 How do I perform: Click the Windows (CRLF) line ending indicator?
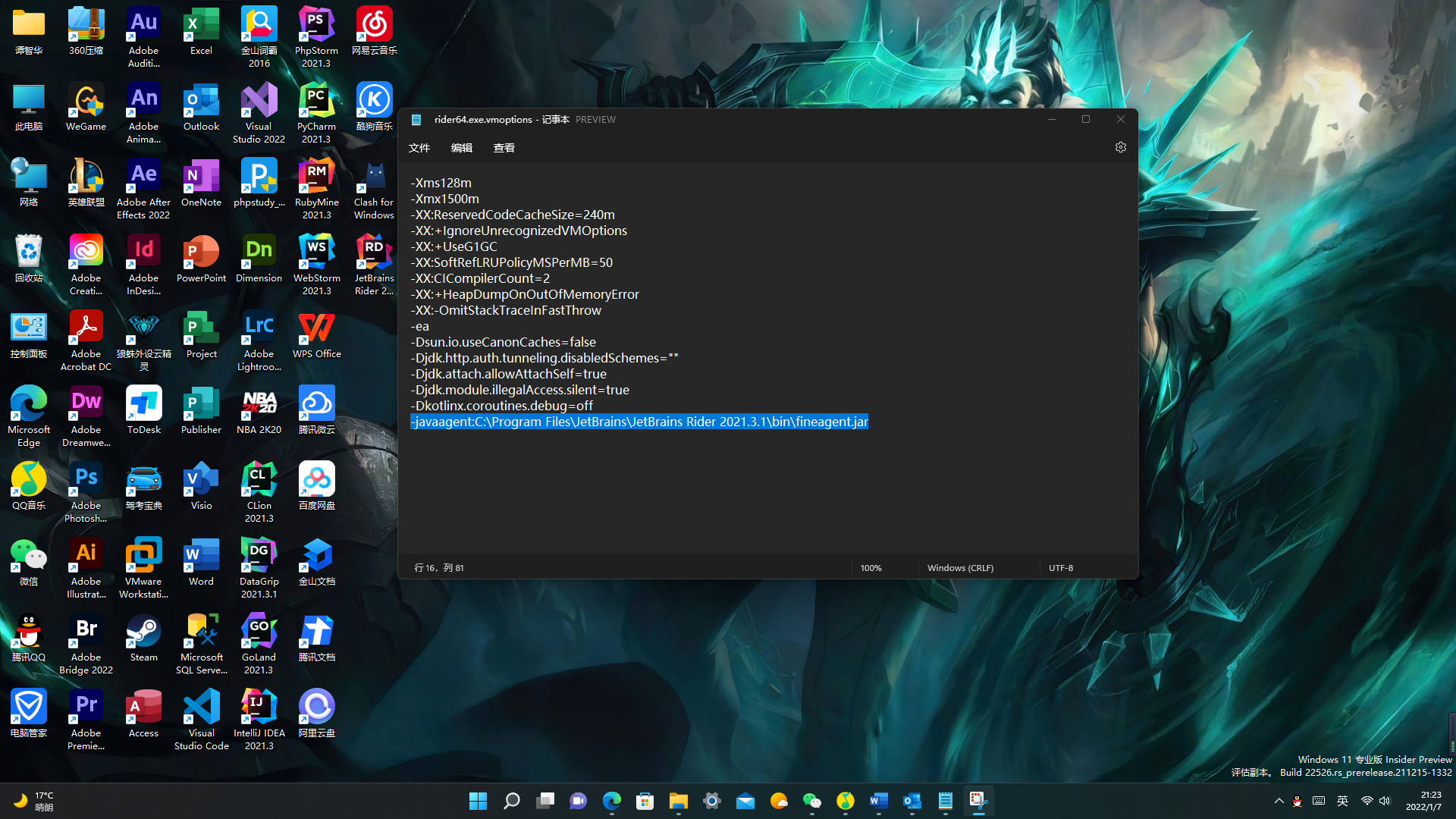click(x=960, y=568)
